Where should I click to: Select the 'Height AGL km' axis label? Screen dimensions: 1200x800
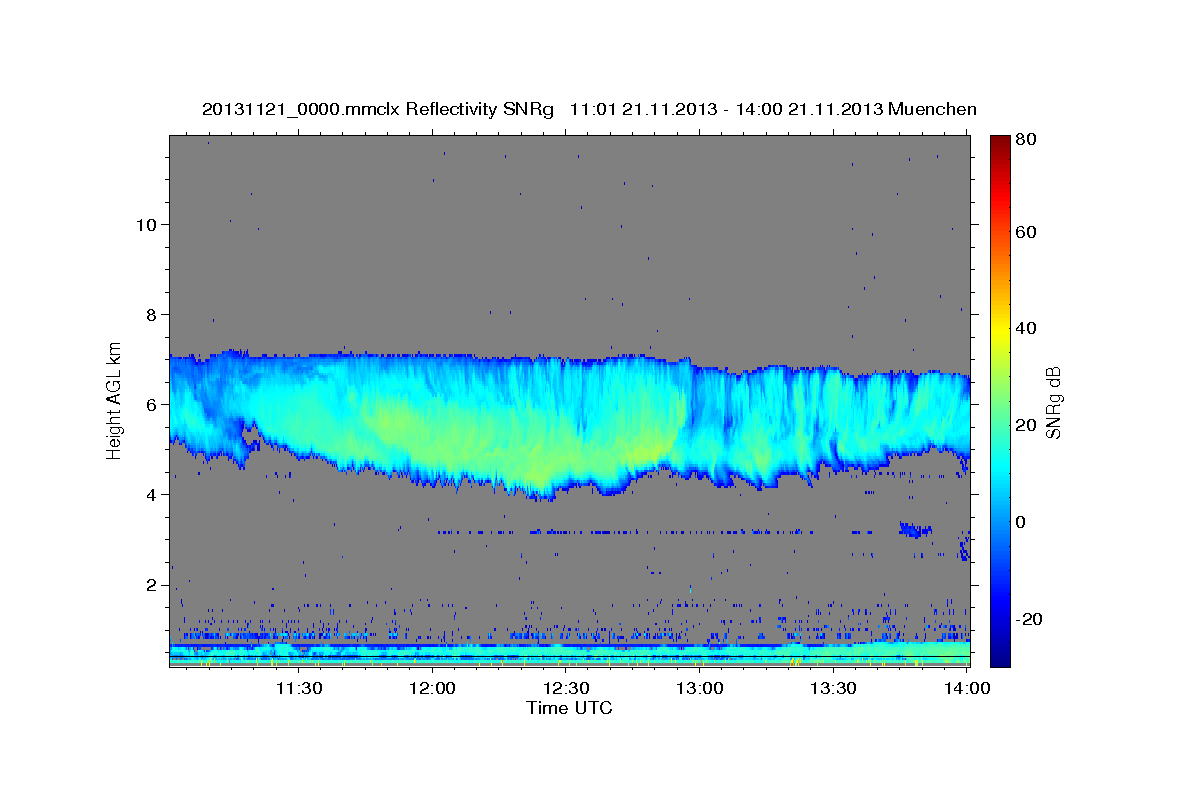(115, 399)
